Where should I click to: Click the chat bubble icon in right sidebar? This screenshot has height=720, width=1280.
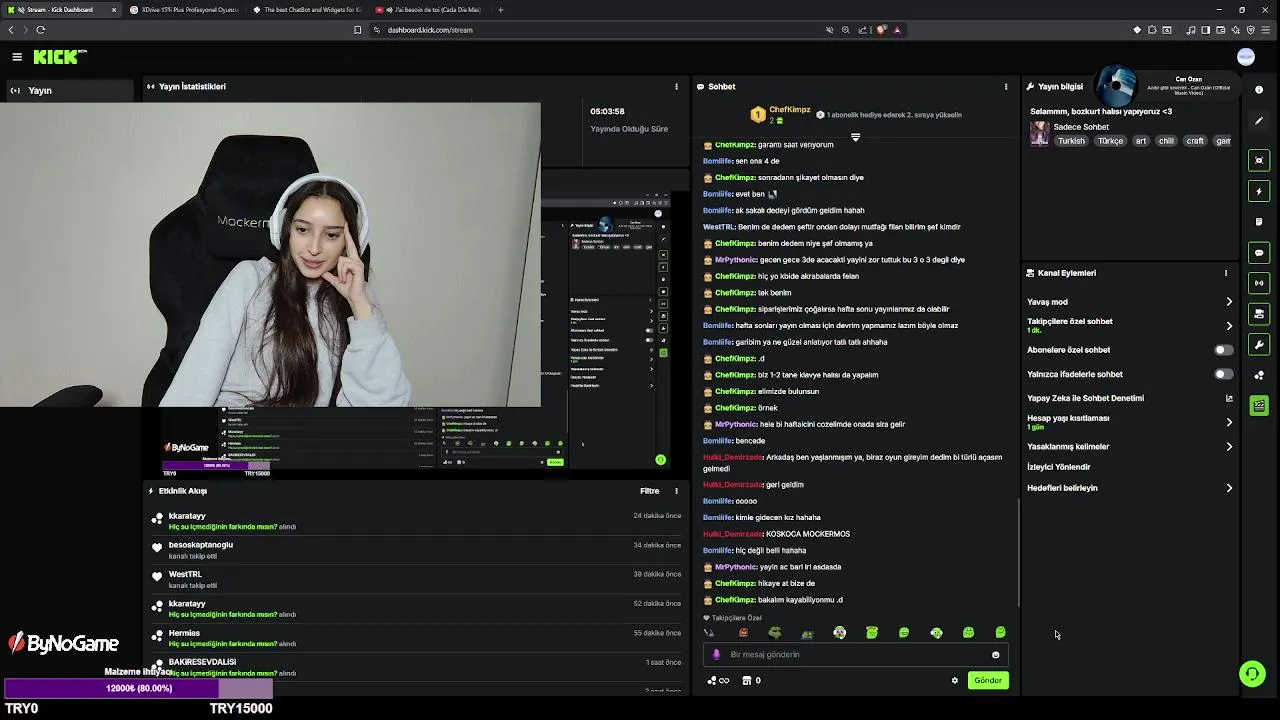tap(1259, 253)
